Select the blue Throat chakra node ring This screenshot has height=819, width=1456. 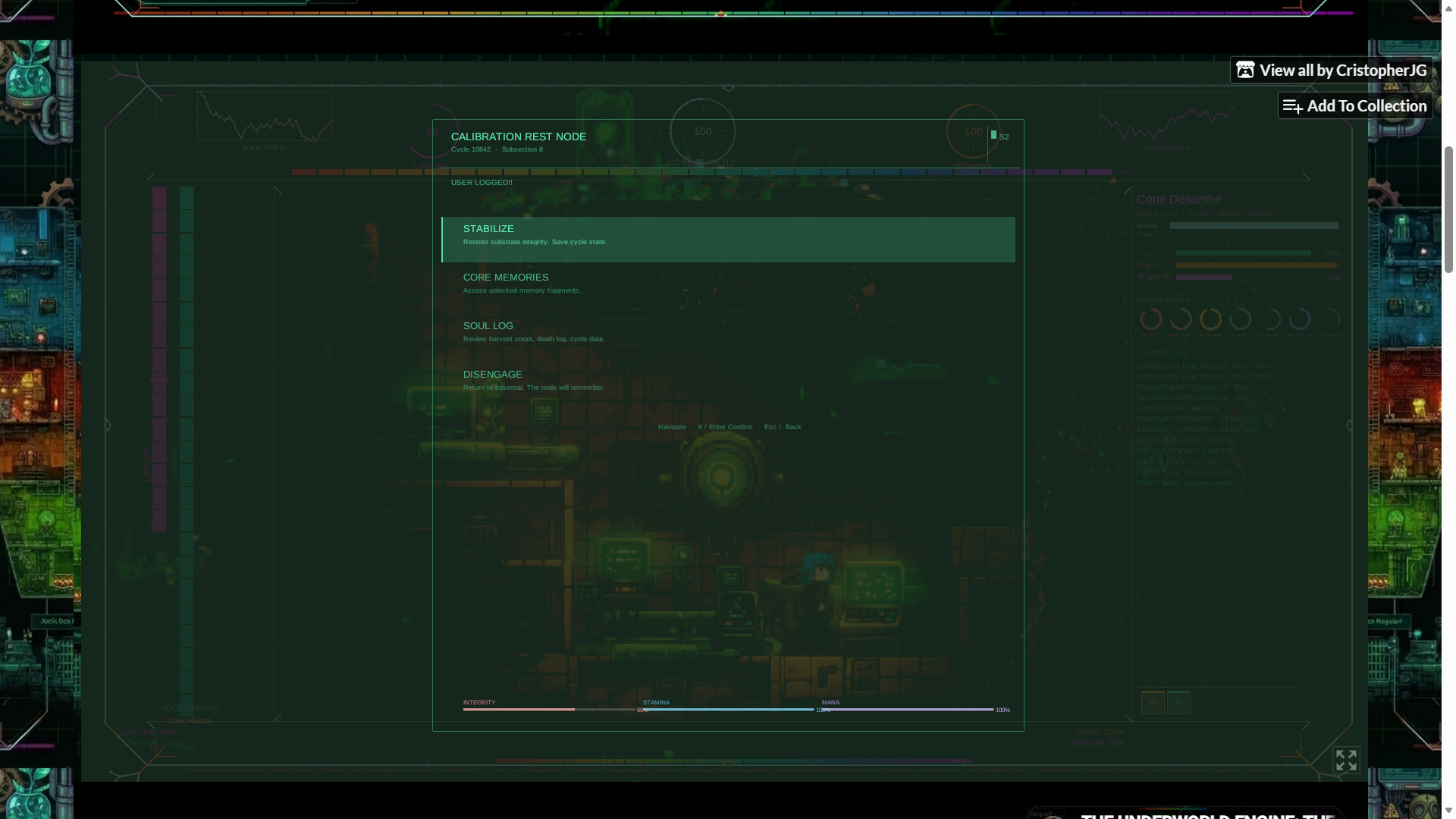[x=1269, y=319]
